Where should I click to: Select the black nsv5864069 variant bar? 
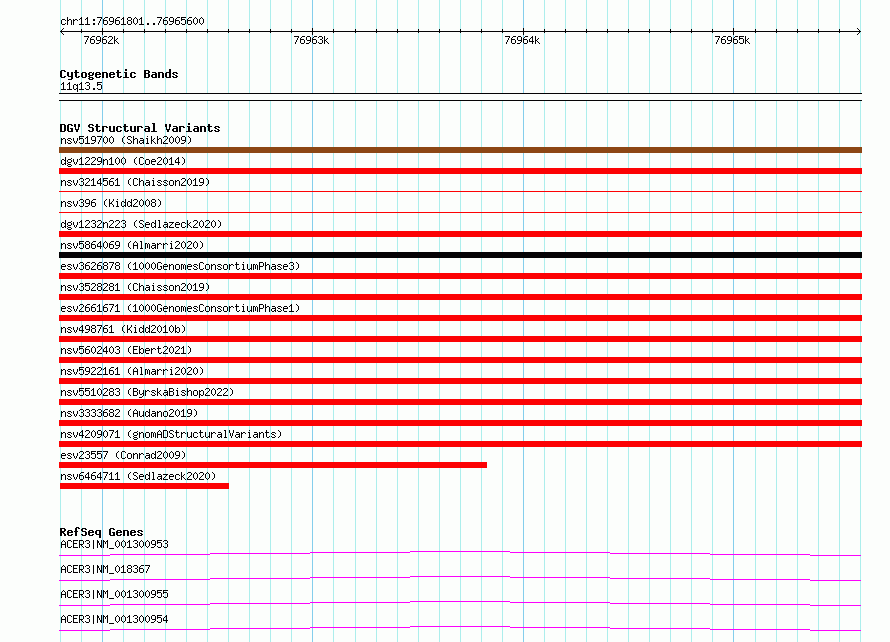click(x=460, y=255)
